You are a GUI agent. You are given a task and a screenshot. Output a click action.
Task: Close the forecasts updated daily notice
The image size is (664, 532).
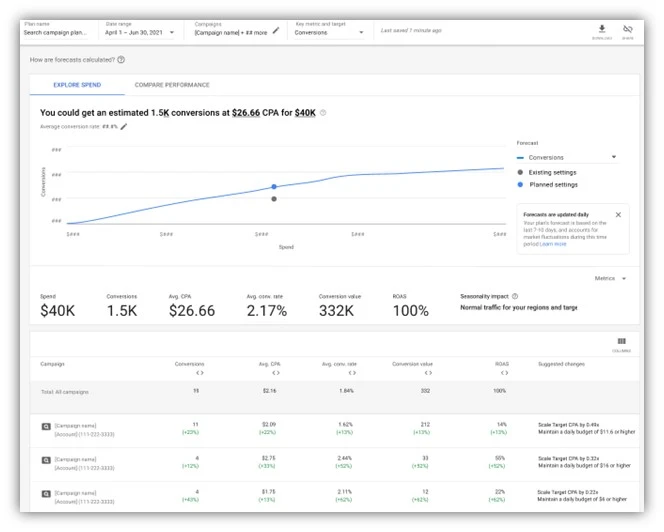[x=618, y=215]
